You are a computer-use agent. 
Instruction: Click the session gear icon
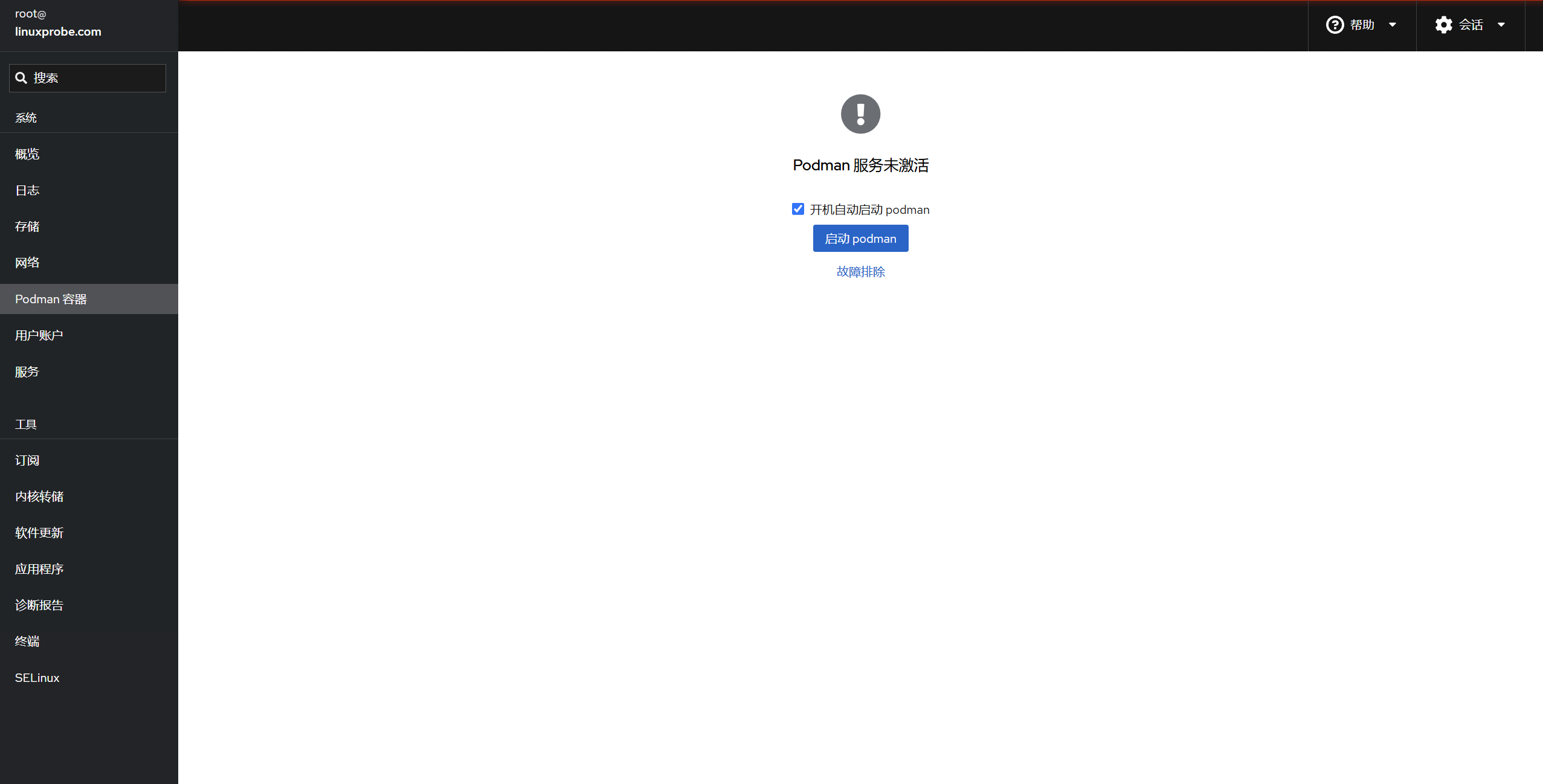tap(1443, 25)
